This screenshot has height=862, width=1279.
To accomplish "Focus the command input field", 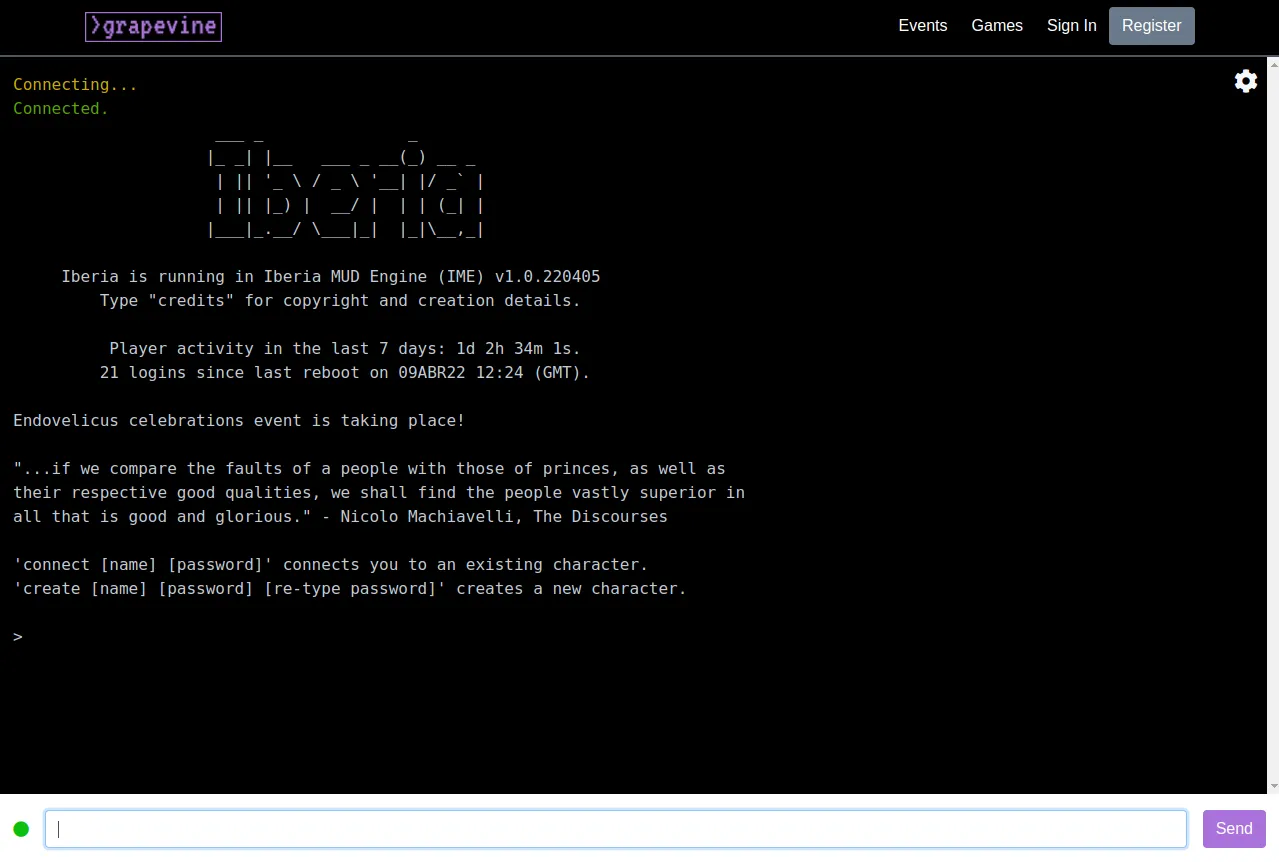I will pos(615,828).
